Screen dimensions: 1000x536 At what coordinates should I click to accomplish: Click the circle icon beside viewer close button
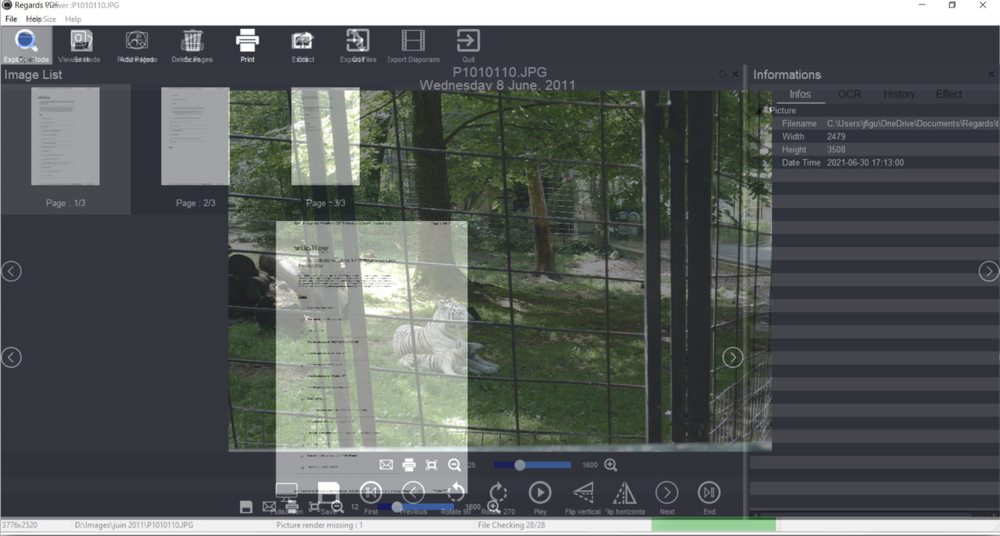723,74
